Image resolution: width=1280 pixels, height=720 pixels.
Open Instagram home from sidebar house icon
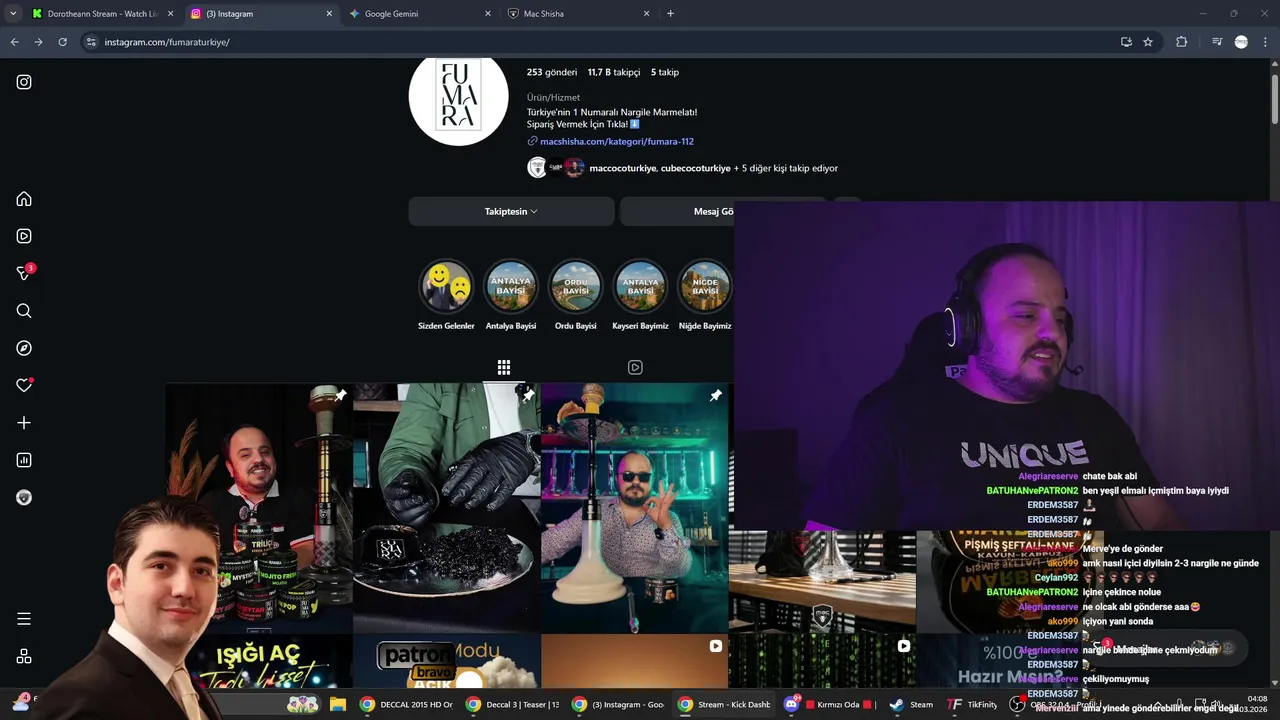(24, 199)
